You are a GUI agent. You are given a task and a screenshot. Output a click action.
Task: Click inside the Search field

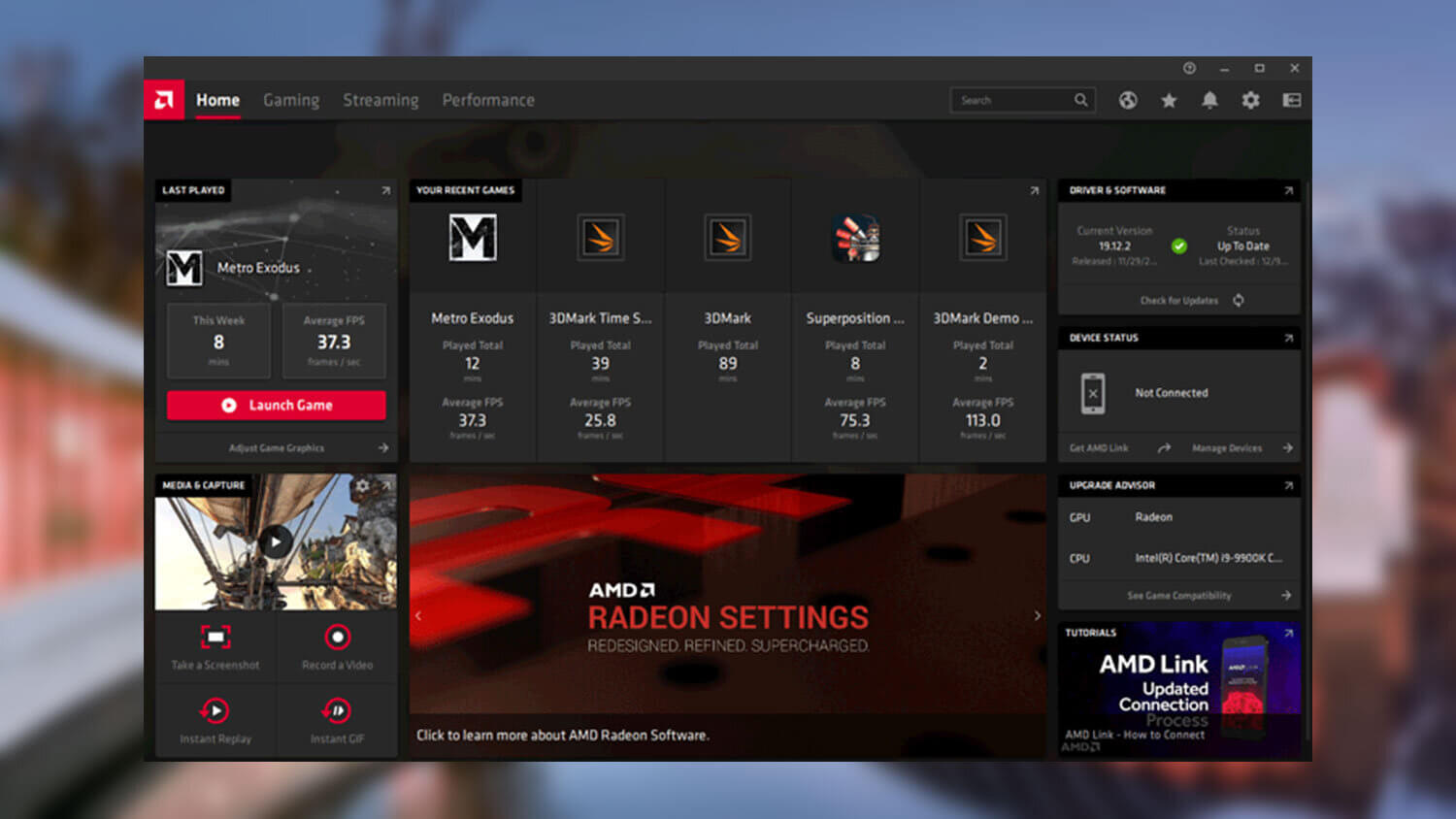(1009, 100)
